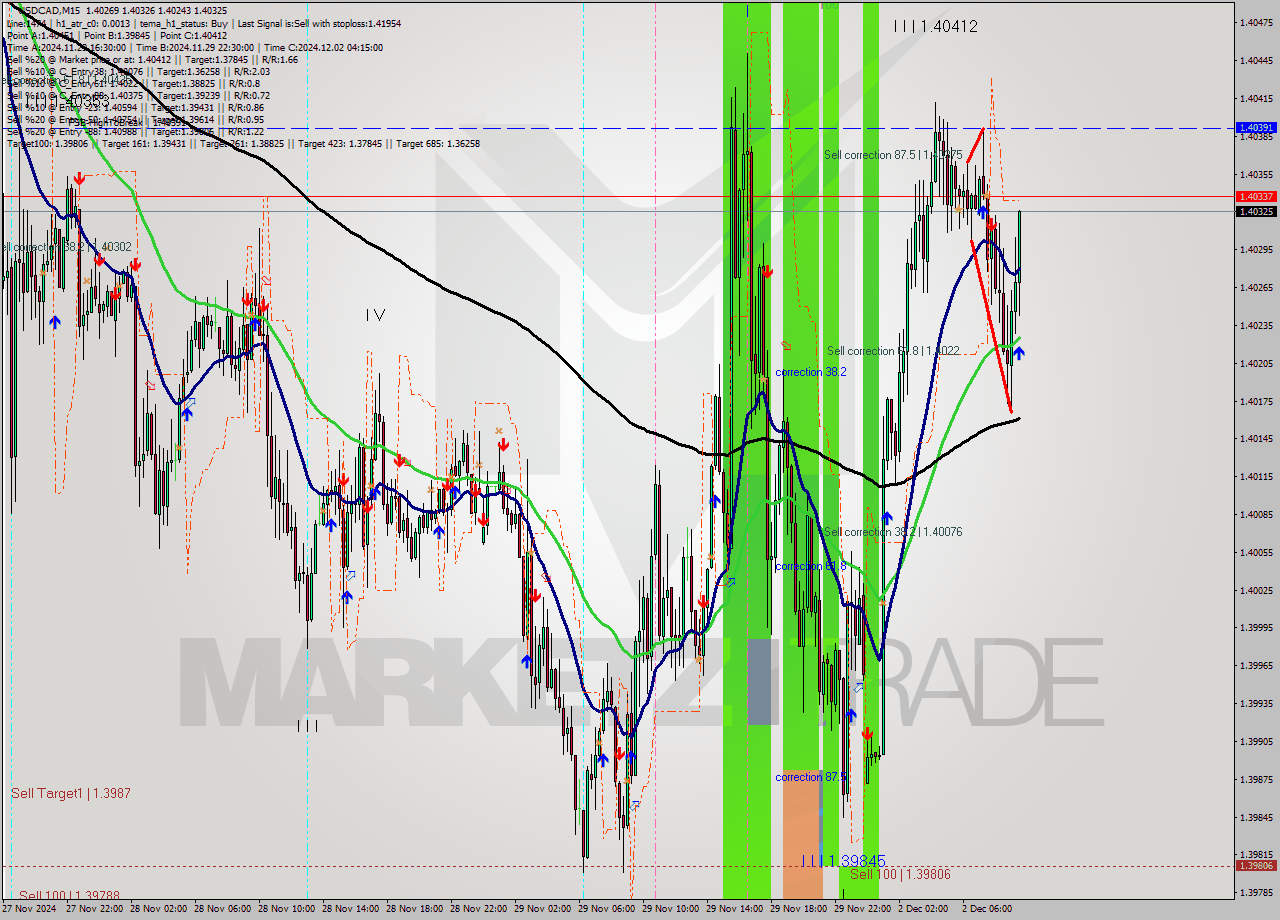Viewport: 1280px width, 920px height.
Task: Click price axis value 1.39935
Action: click(1256, 703)
